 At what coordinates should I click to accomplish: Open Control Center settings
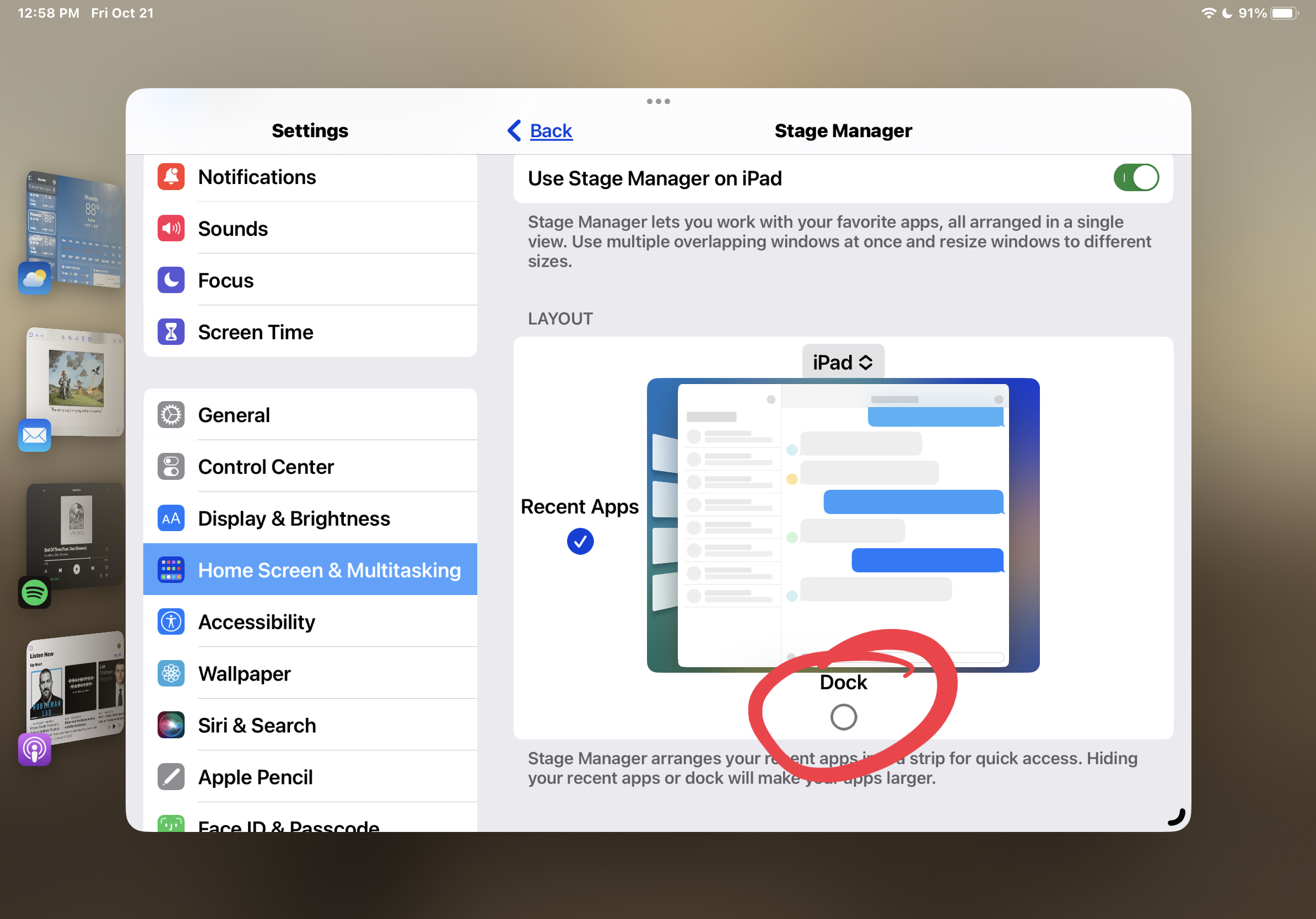[x=310, y=466]
